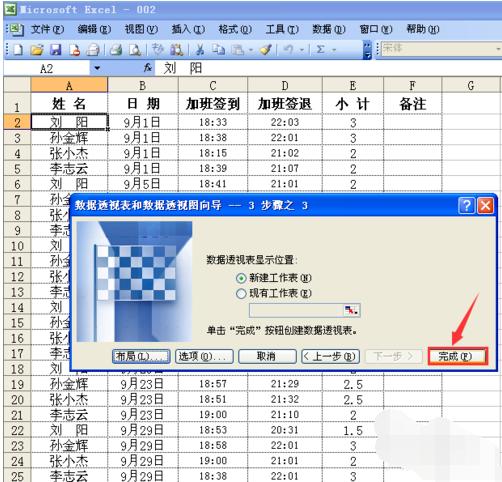This screenshot has height=482, width=502.
Task: Click the Permission icon in the toolbar
Action: [x=74, y=50]
